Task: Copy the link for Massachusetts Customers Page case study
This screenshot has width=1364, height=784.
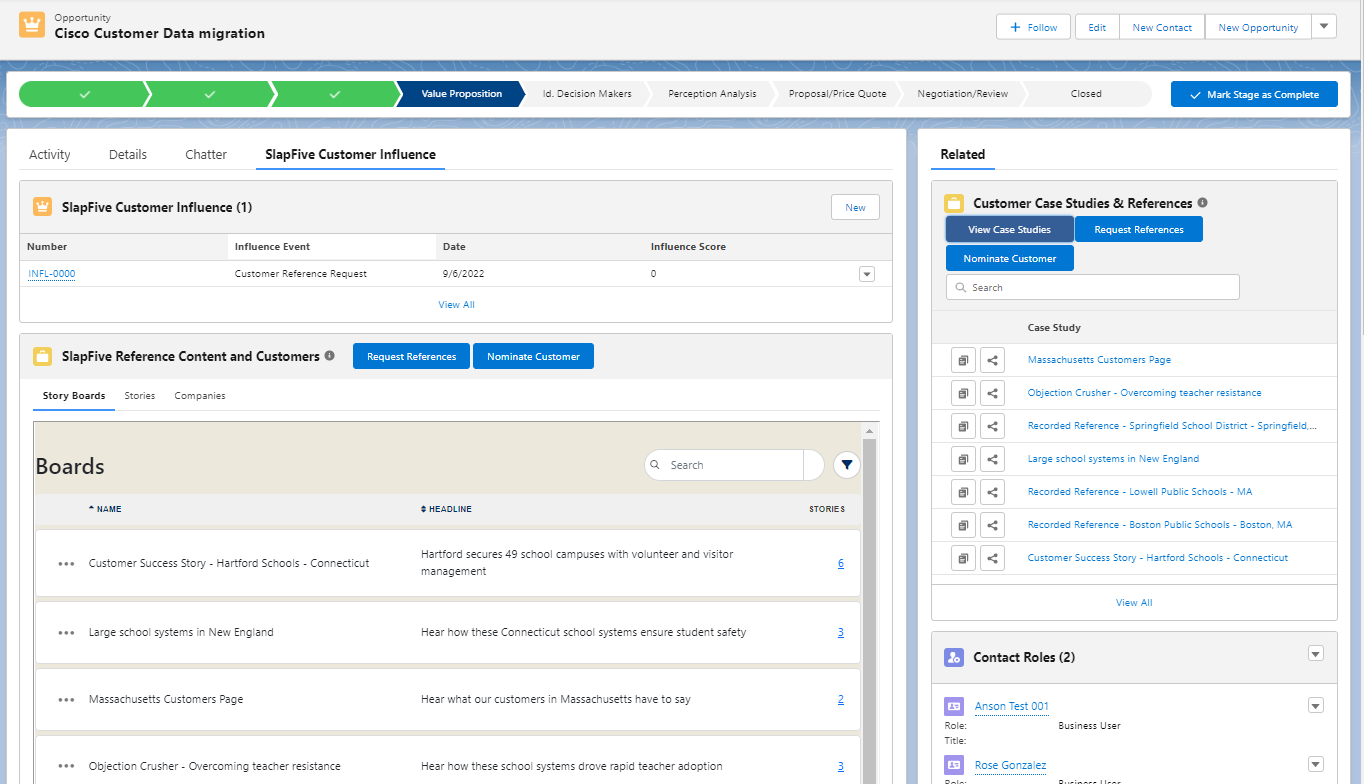Action: pos(963,359)
